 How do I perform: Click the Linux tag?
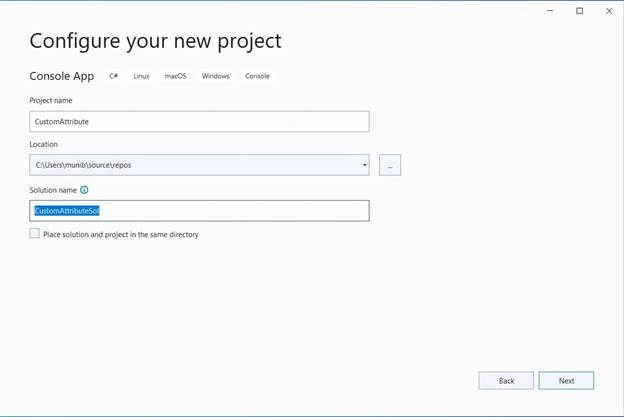(141, 76)
